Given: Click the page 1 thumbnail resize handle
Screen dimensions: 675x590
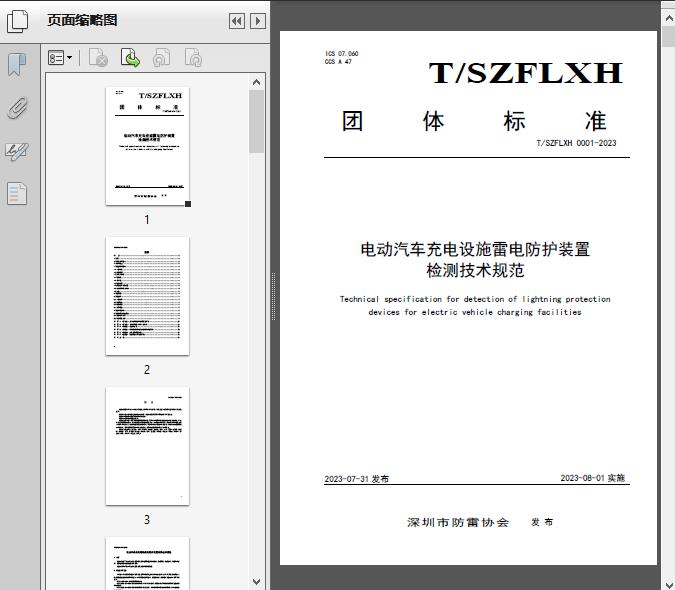Looking at the screenshot, I should (188, 204).
